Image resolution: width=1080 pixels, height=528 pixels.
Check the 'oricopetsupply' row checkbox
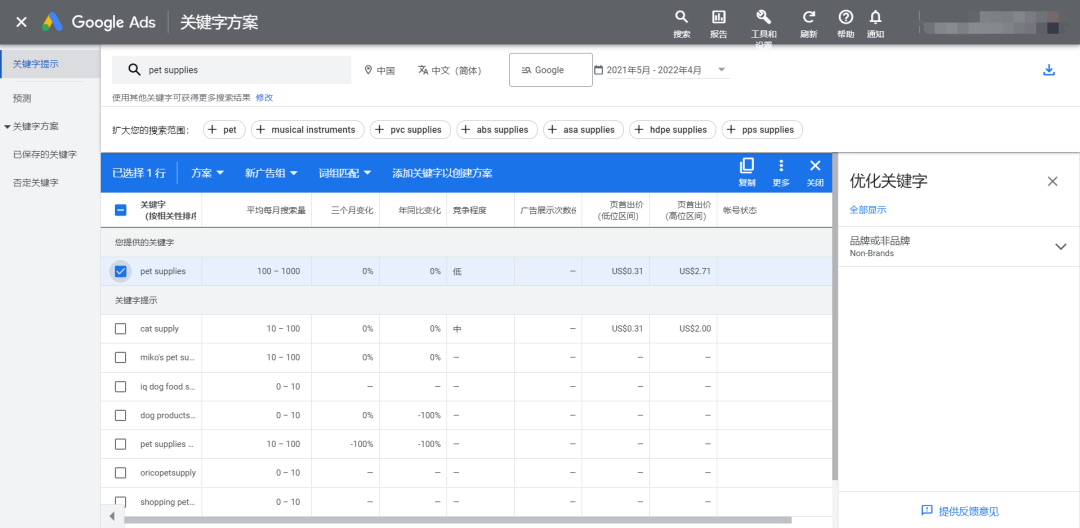coord(121,473)
